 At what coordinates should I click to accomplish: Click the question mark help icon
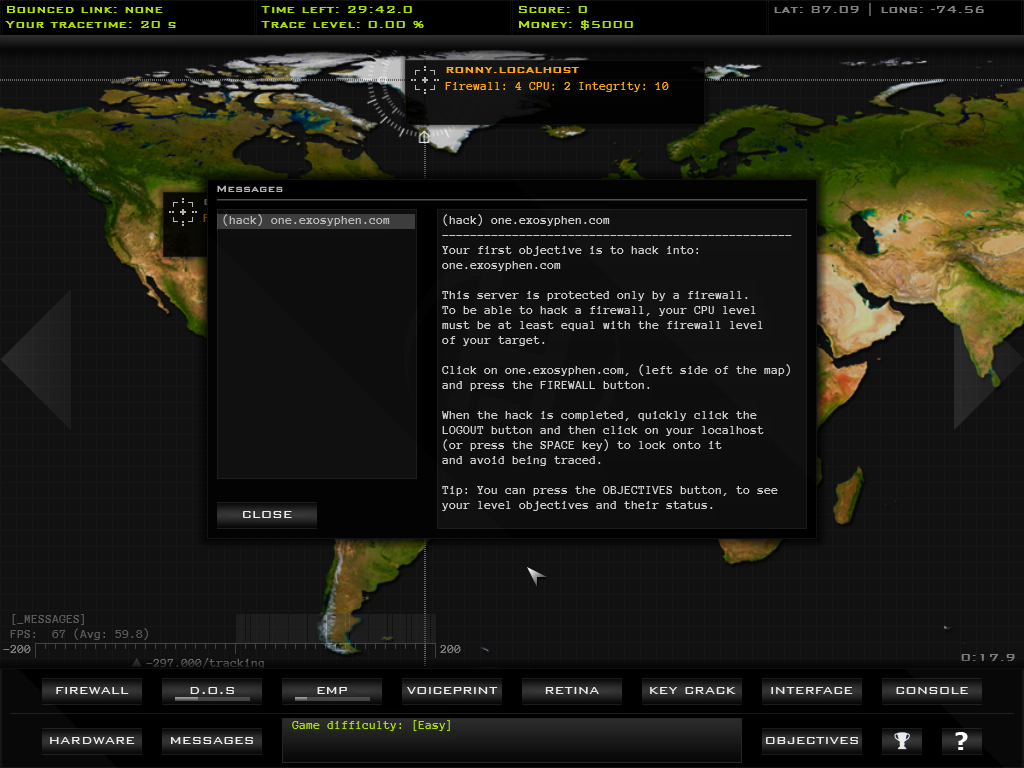tap(961, 741)
